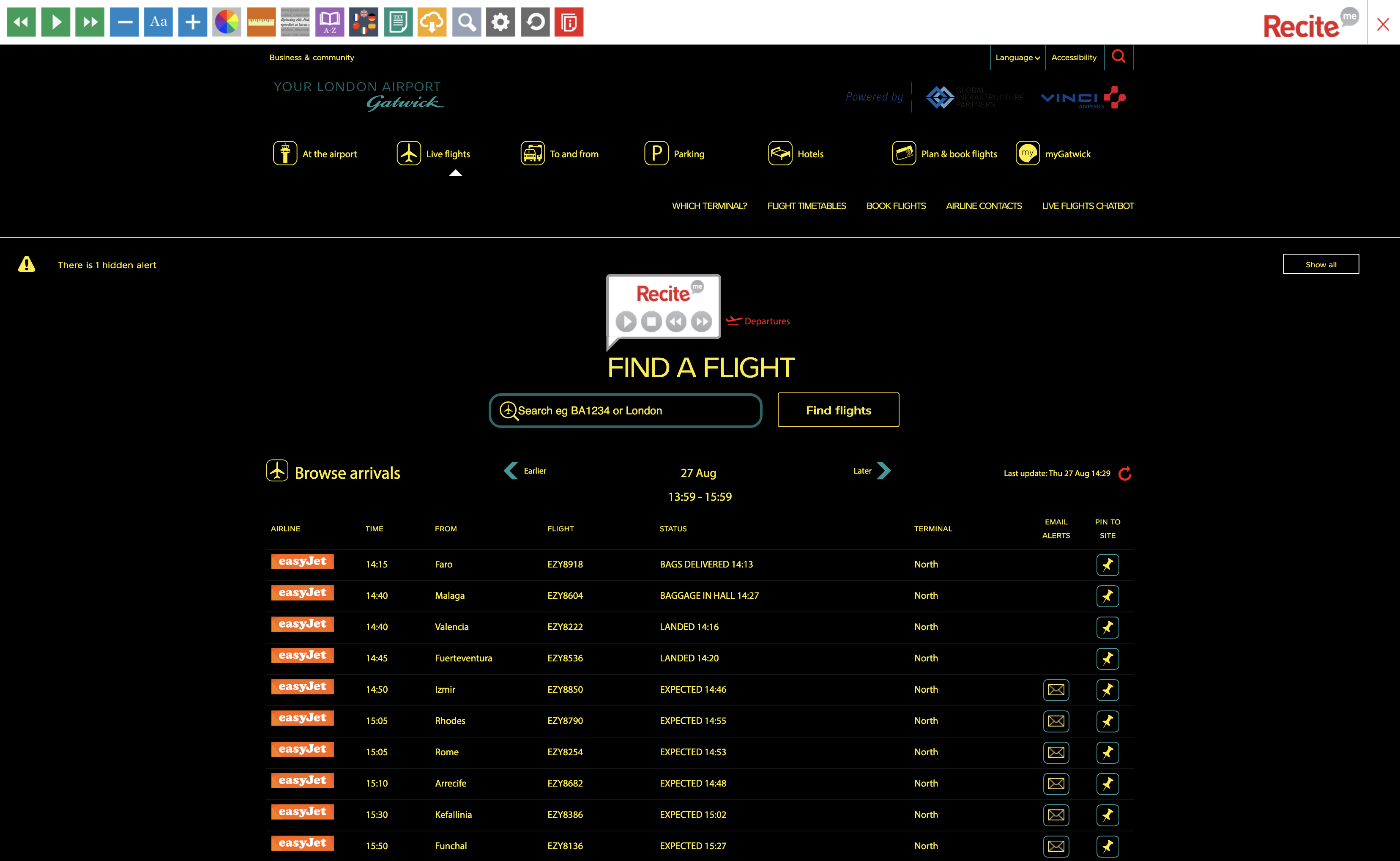This screenshot has width=1400, height=861.
Task: Select Flight Timetables submenu item
Action: (806, 206)
